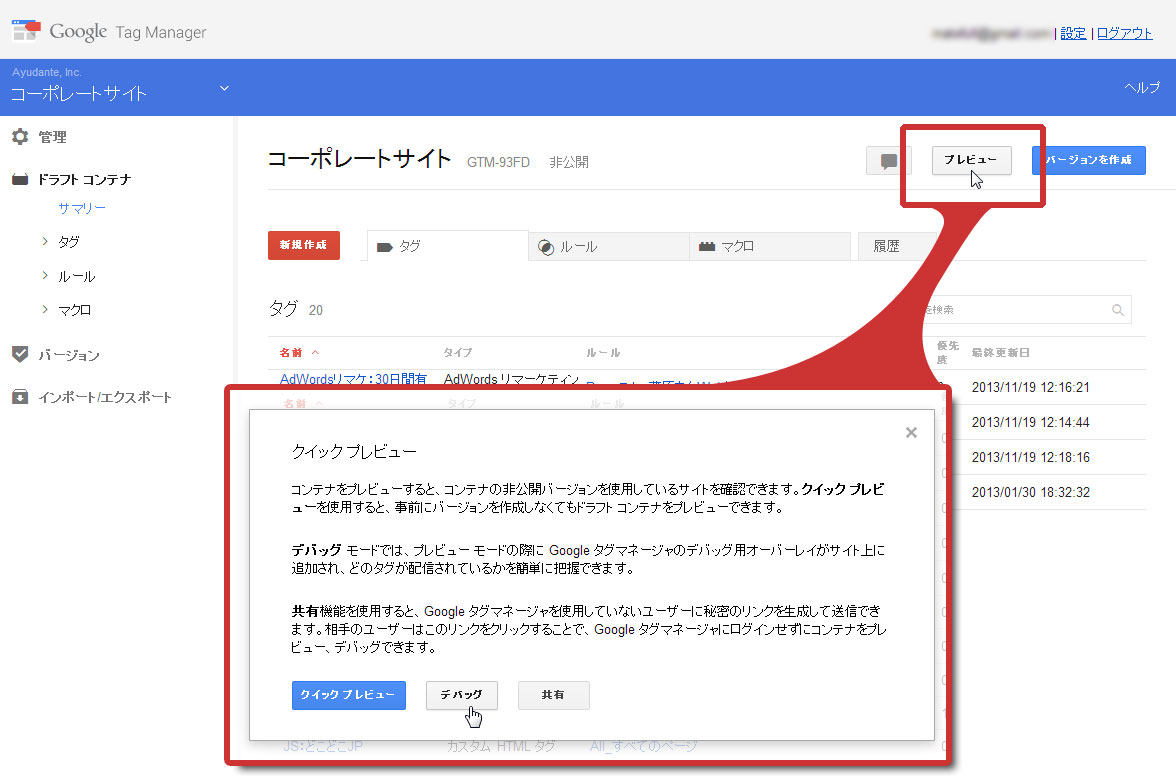This screenshot has height=780, width=1176.
Task: Click the date 2013/11/19 12:18:16
Action: pos(1030,457)
